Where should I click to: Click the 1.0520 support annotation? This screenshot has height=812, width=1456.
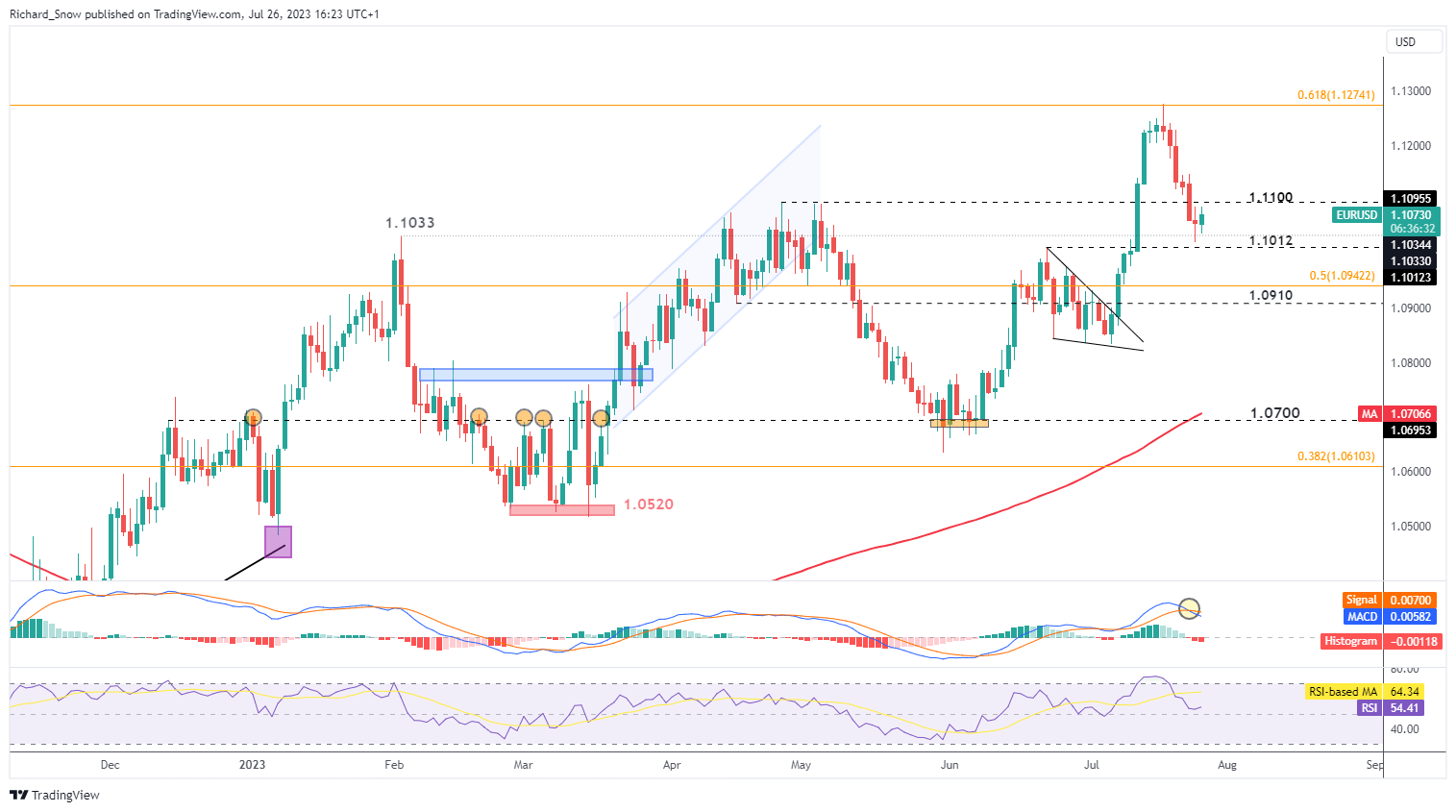649,504
